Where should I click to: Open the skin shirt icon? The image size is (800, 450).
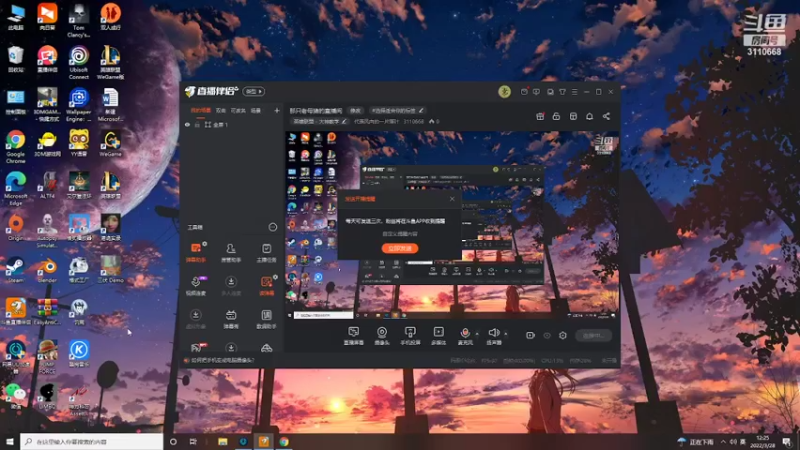pyautogui.click(x=562, y=92)
